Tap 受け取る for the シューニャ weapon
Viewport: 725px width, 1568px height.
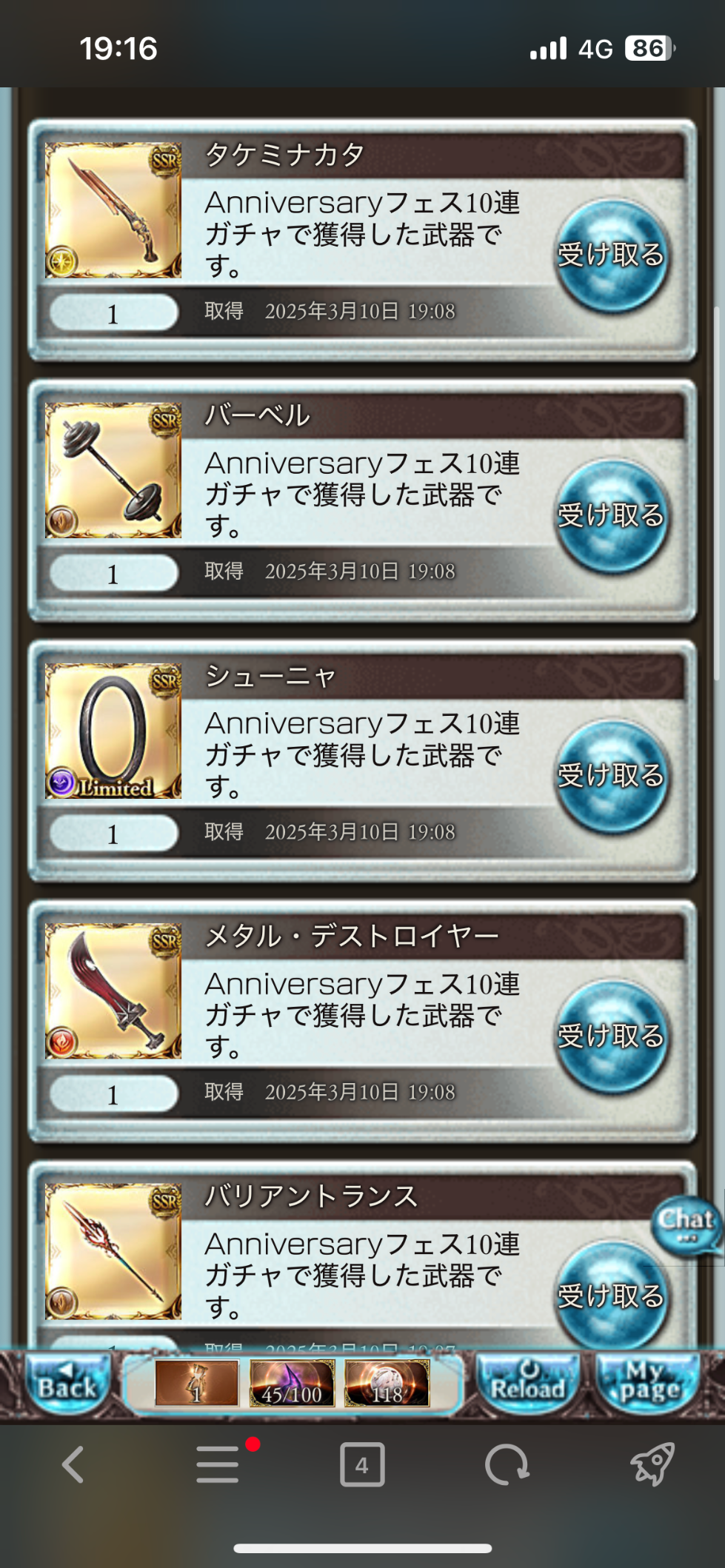612,777
